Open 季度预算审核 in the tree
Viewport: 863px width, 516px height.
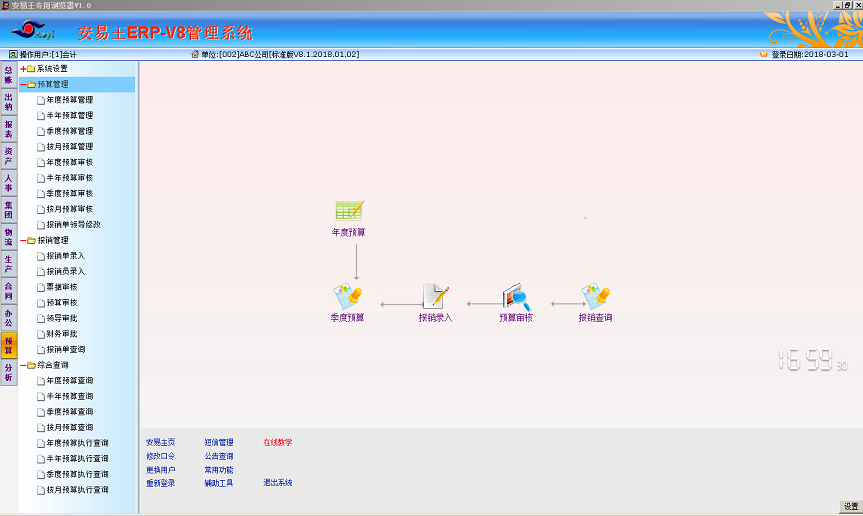click(70, 194)
